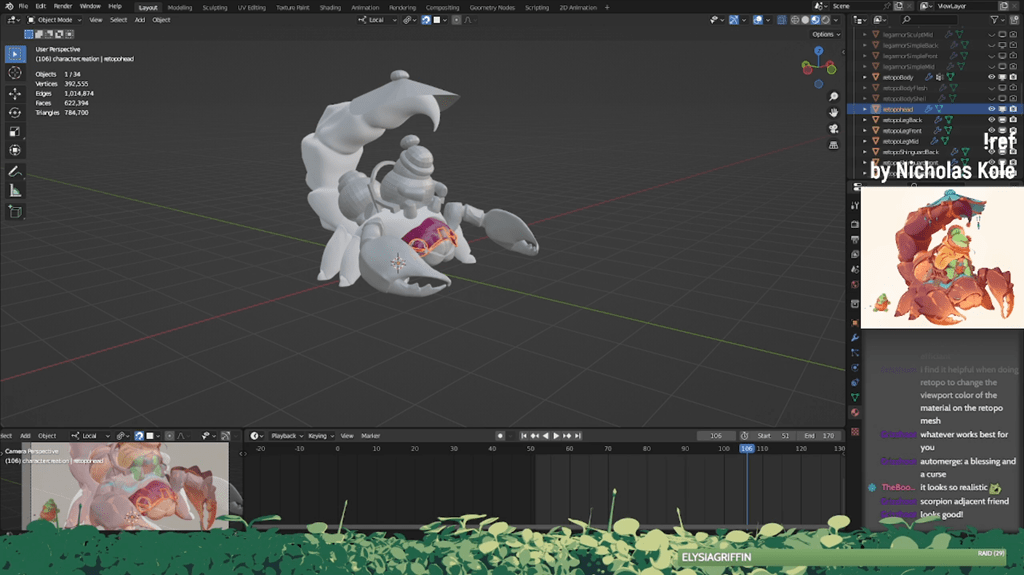Viewport: 1024px width, 575px height.
Task: Click the new scene icon beside Scene field
Action: point(899,6)
